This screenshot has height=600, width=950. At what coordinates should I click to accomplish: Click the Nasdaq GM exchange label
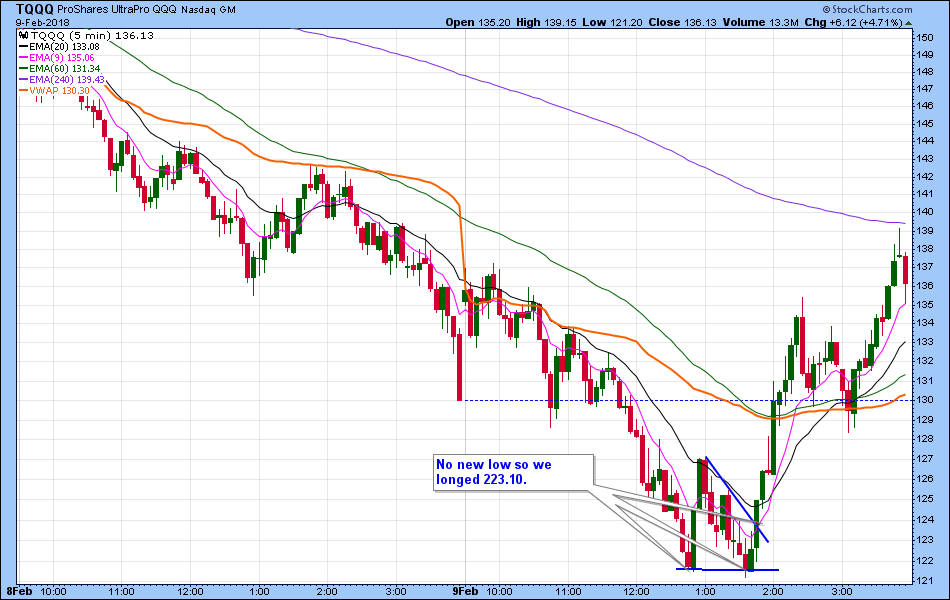(x=208, y=10)
